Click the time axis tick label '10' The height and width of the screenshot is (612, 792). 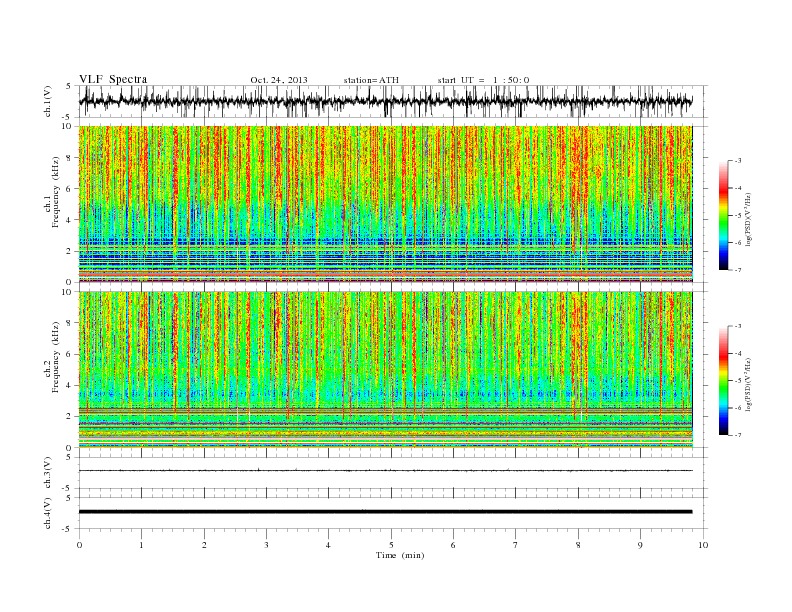[703, 545]
